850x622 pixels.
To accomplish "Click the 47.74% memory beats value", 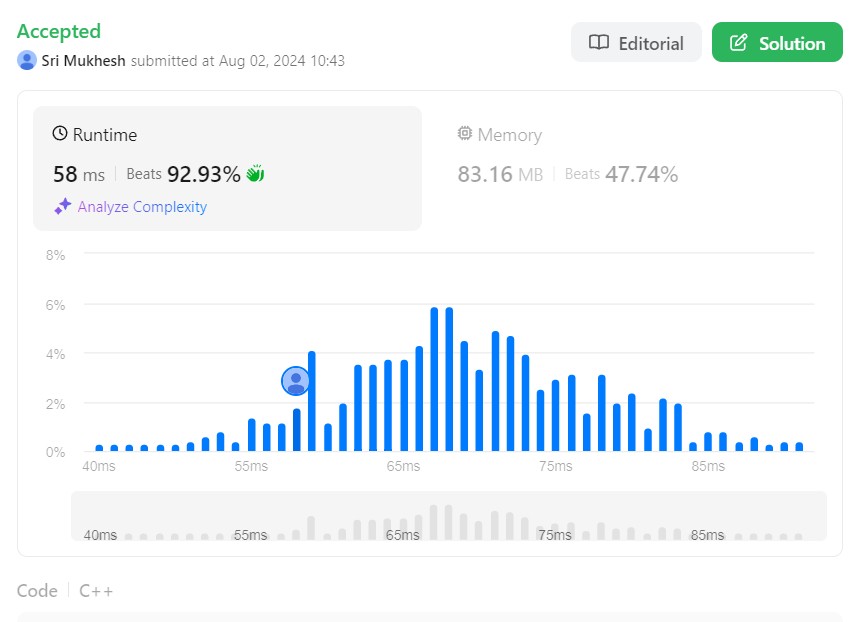I will (x=641, y=175).
